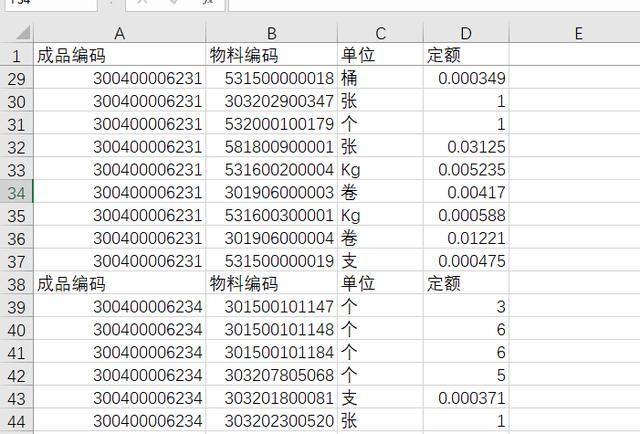This screenshot has height=434, width=640.
Task: Select row 34 header
Action: coord(16,192)
